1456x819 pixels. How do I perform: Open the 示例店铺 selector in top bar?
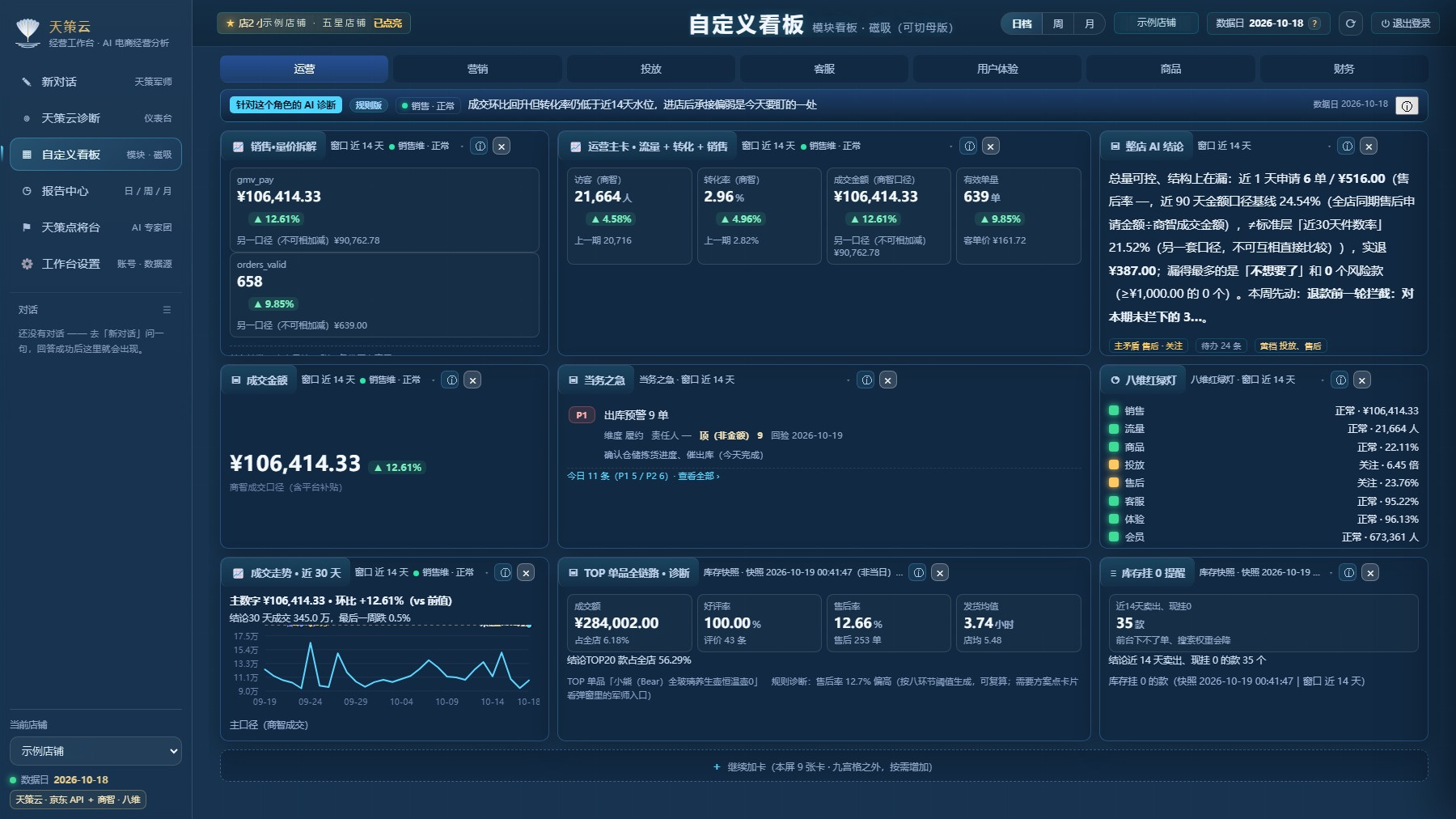tap(1156, 23)
